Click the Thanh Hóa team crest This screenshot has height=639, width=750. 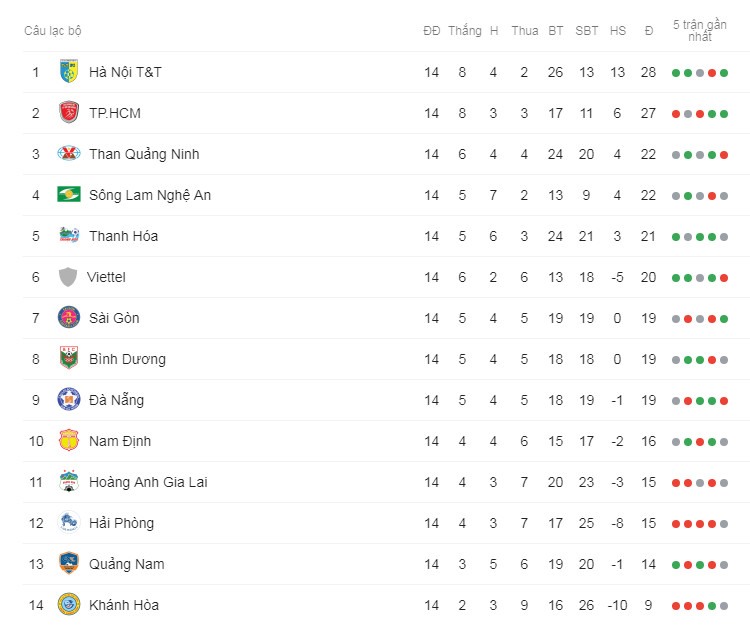[x=68, y=235]
